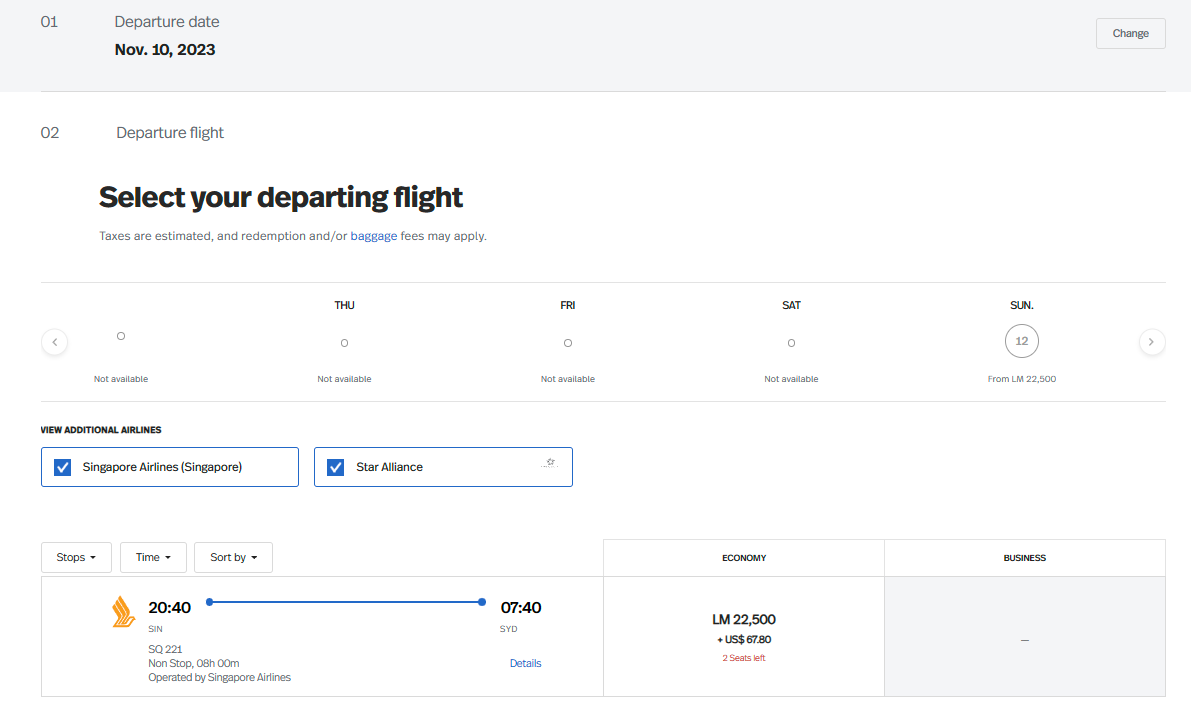1191x716 pixels.
Task: Click the next dates arrow
Action: [1152, 342]
